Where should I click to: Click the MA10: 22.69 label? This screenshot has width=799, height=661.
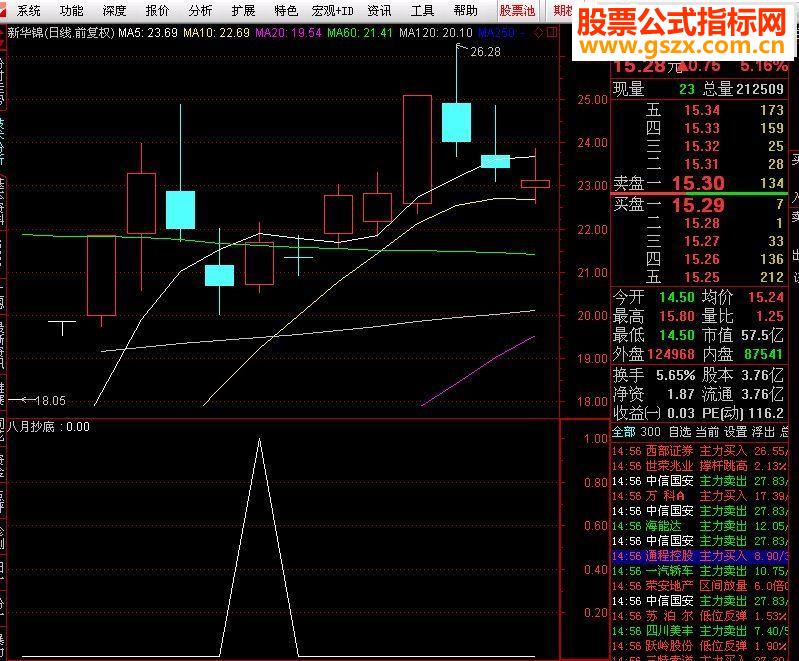tap(217, 33)
